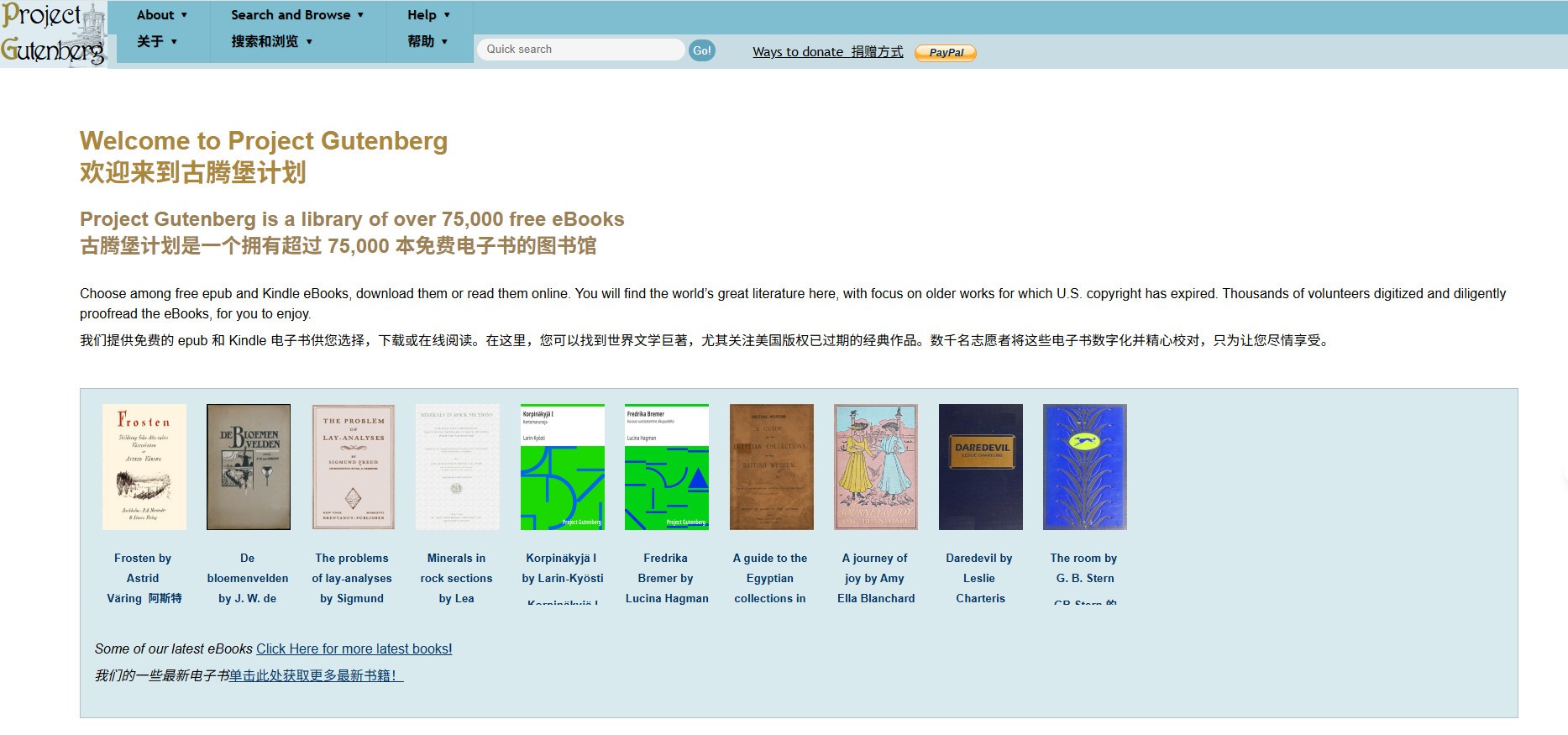Screen dimensions: 1568x735
Task: Follow the 单击此处获取更多最新书籍 link
Action: coord(316,675)
